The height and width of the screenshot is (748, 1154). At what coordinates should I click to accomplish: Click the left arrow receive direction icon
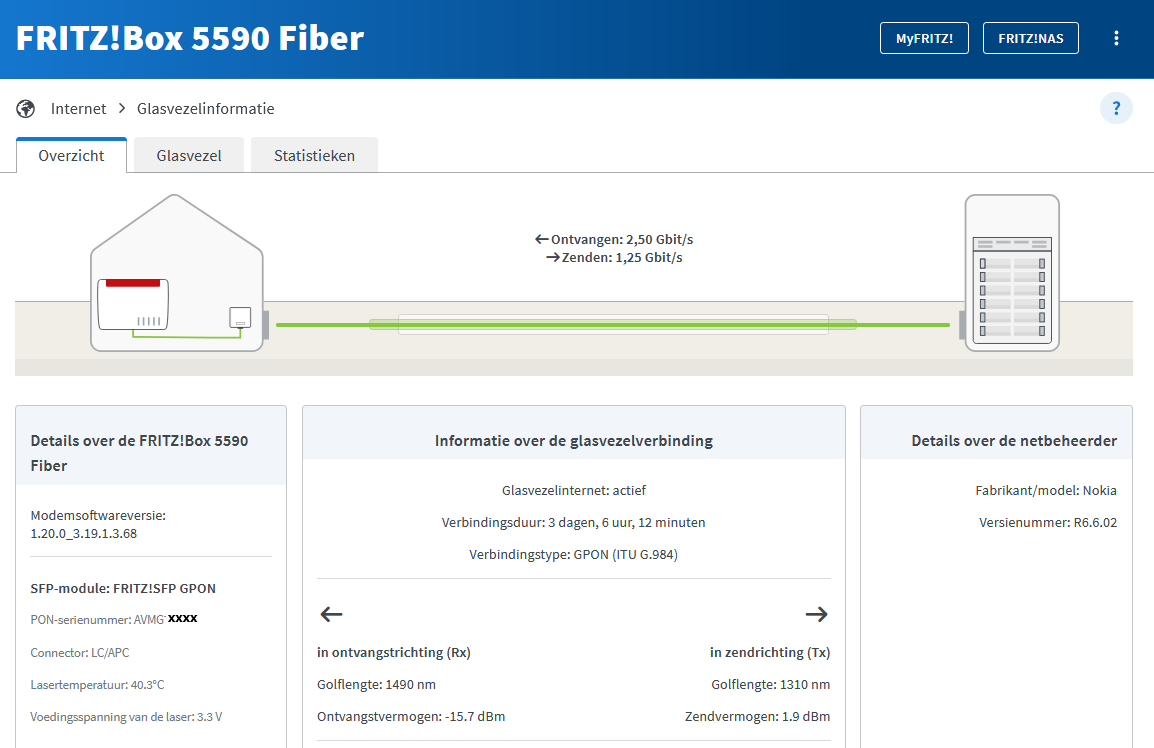point(331,614)
